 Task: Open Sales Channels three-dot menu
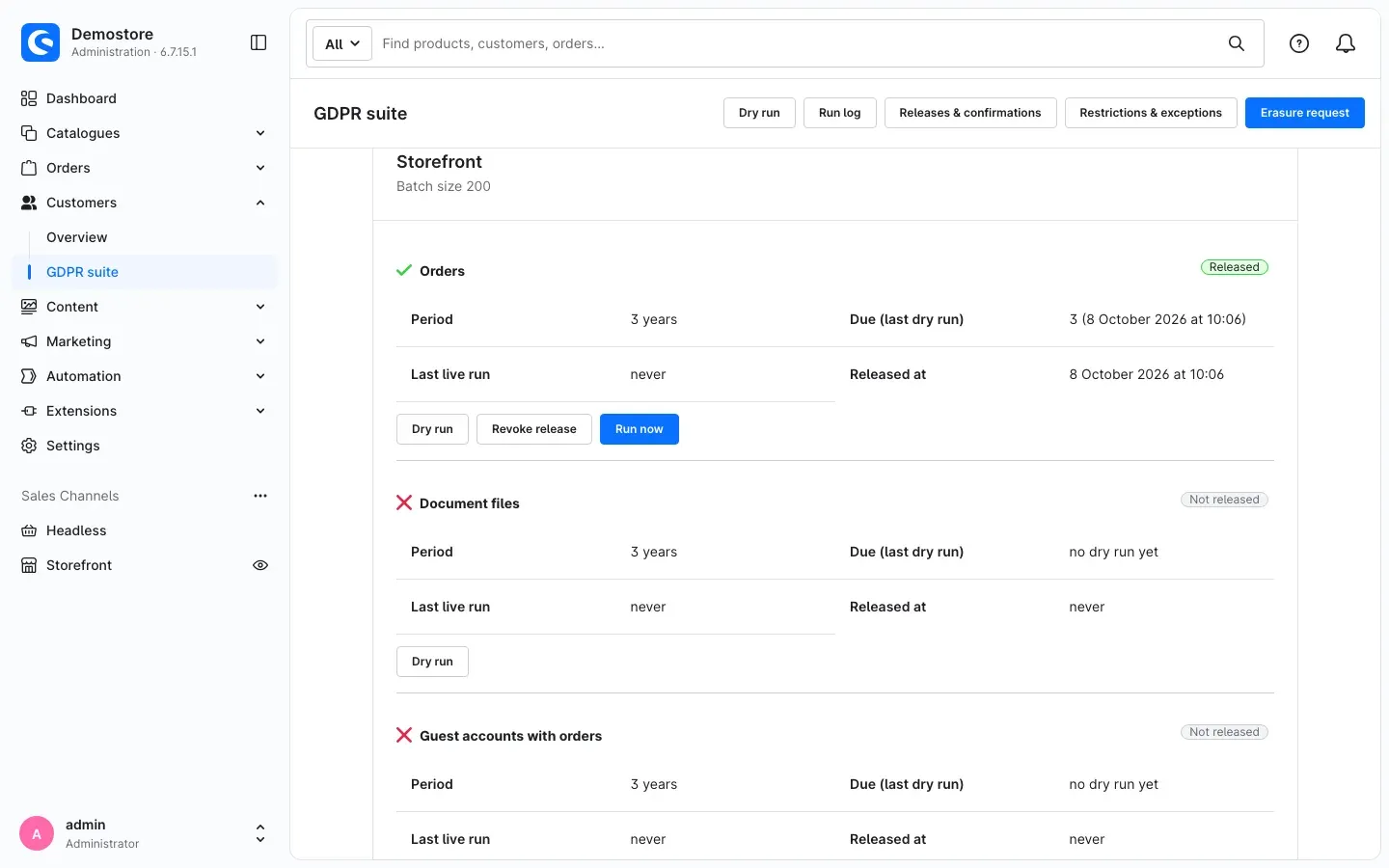(260, 496)
